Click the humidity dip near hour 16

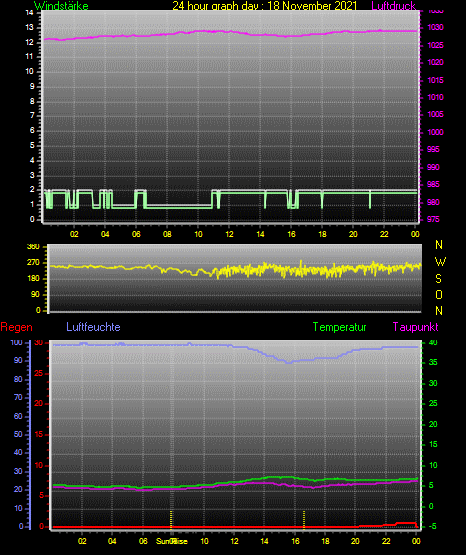point(289,362)
